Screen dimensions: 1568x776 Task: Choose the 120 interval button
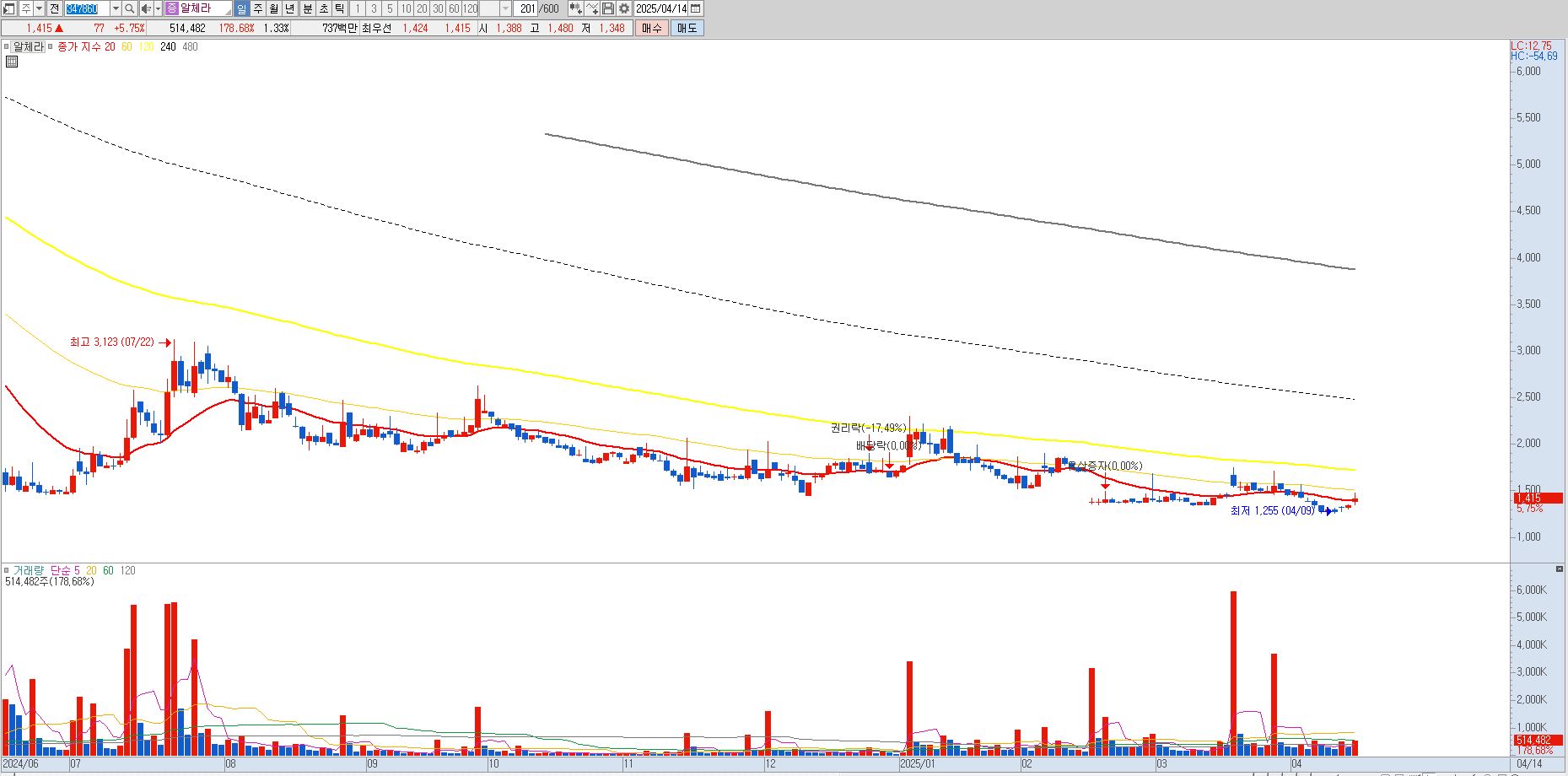pos(470,8)
